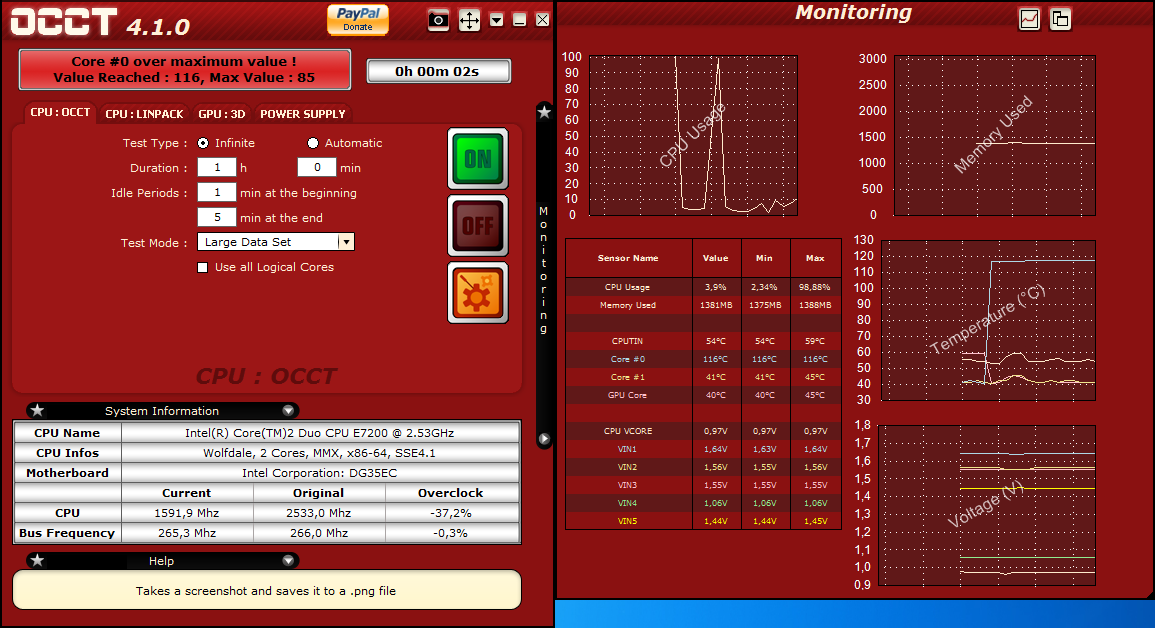Open the POWER SUPPLY tab
This screenshot has width=1155, height=628.
[x=303, y=114]
